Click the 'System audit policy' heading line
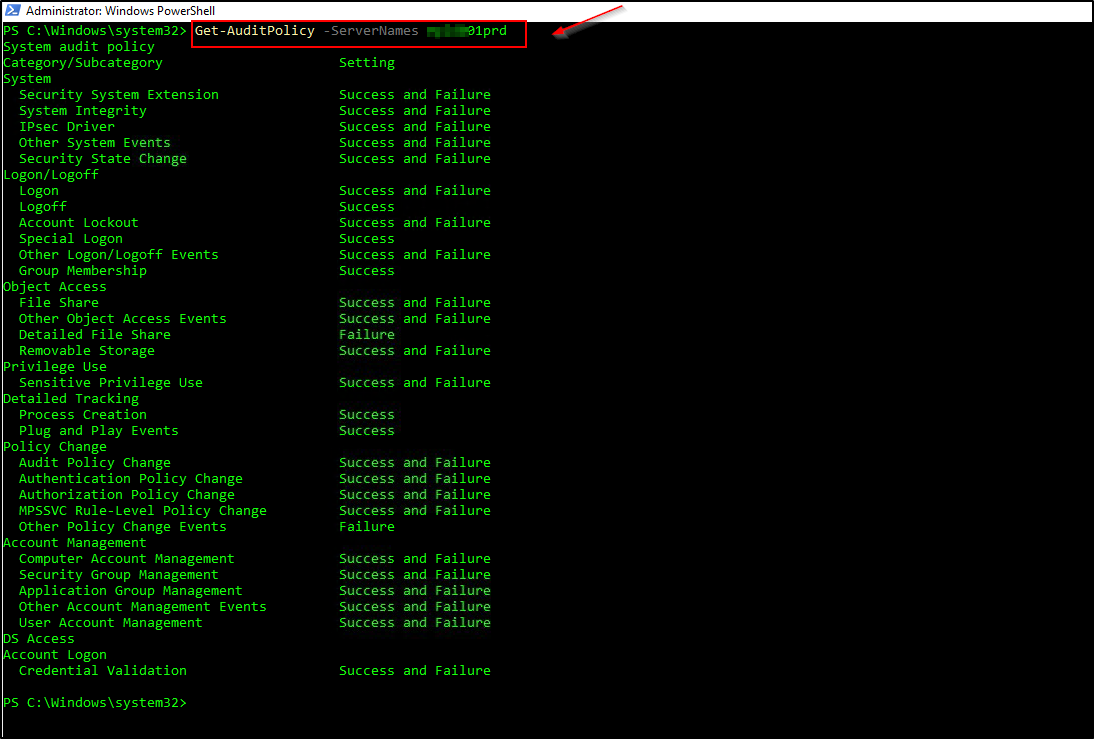The height and width of the screenshot is (739, 1094). click(79, 47)
